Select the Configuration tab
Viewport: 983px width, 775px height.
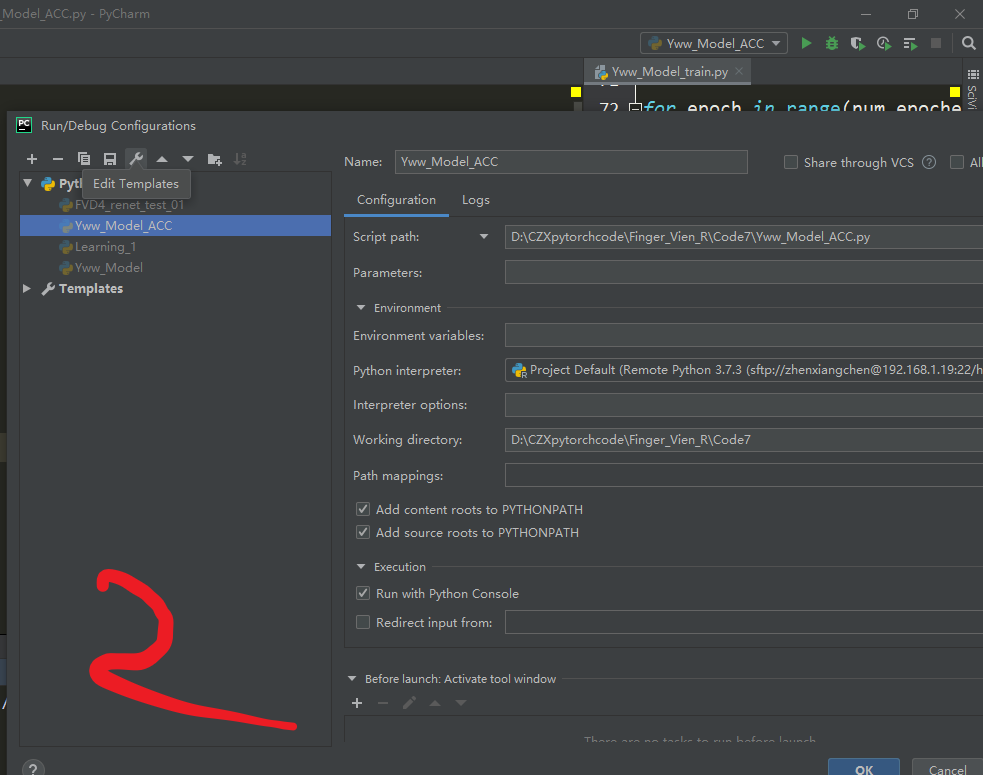pyautogui.click(x=396, y=200)
